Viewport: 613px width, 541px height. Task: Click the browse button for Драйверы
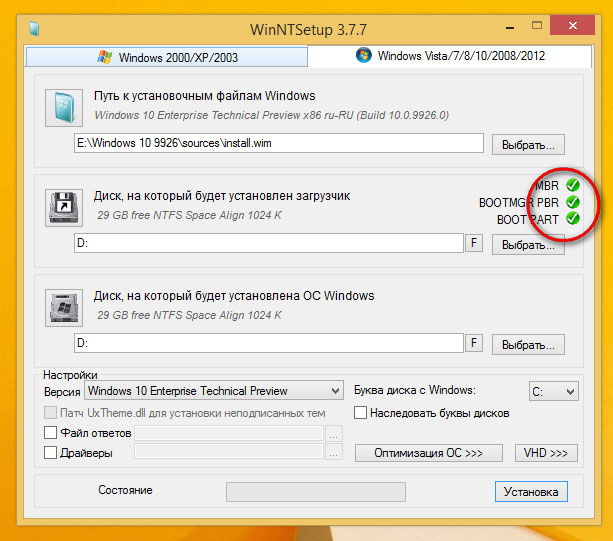(333, 452)
